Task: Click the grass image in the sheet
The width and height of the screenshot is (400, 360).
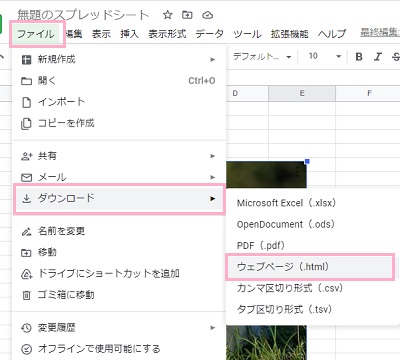Action: (266, 343)
